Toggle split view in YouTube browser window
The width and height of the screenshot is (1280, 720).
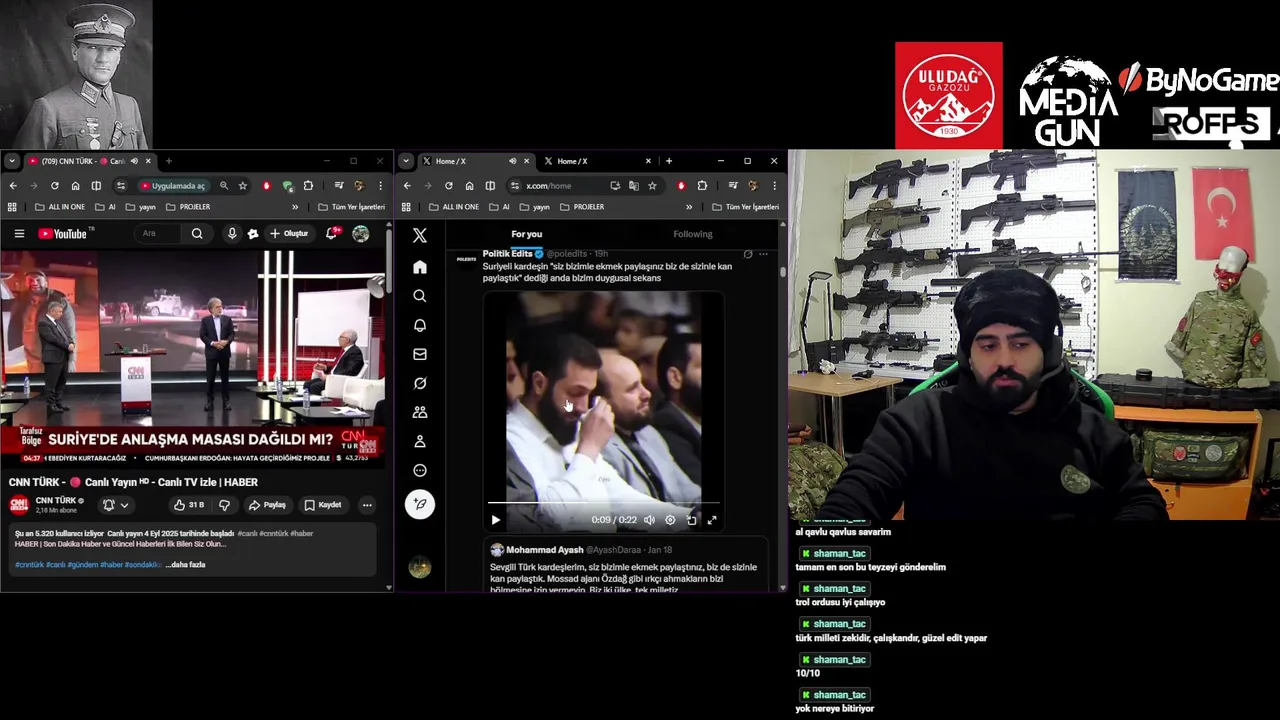pos(96,186)
